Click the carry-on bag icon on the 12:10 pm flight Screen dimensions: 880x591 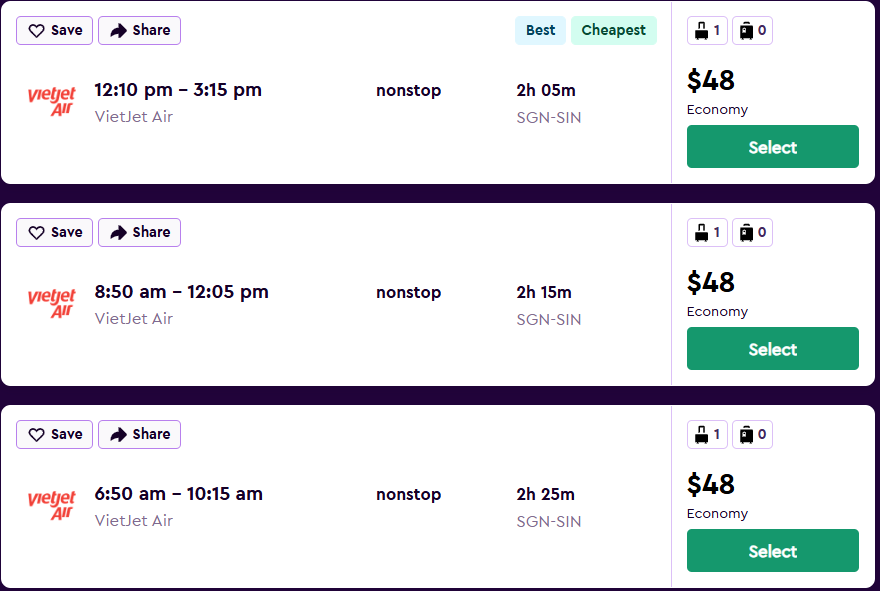pyautogui.click(x=702, y=31)
